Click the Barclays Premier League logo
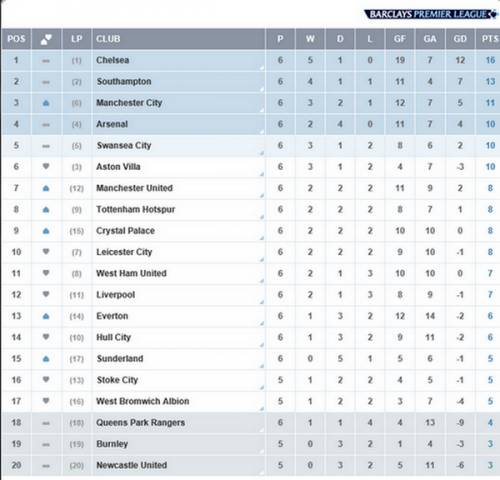 point(431,14)
